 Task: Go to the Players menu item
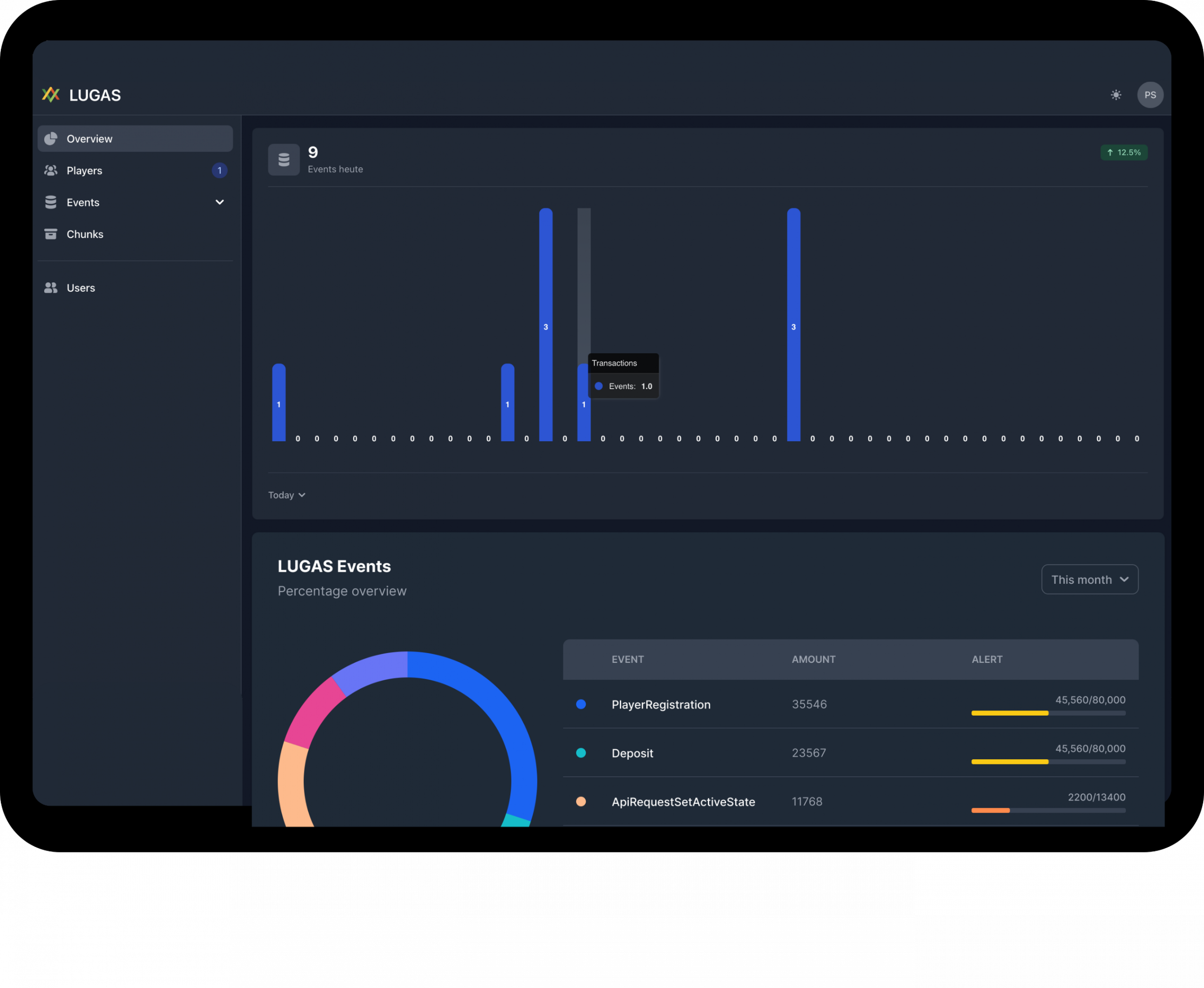click(85, 171)
